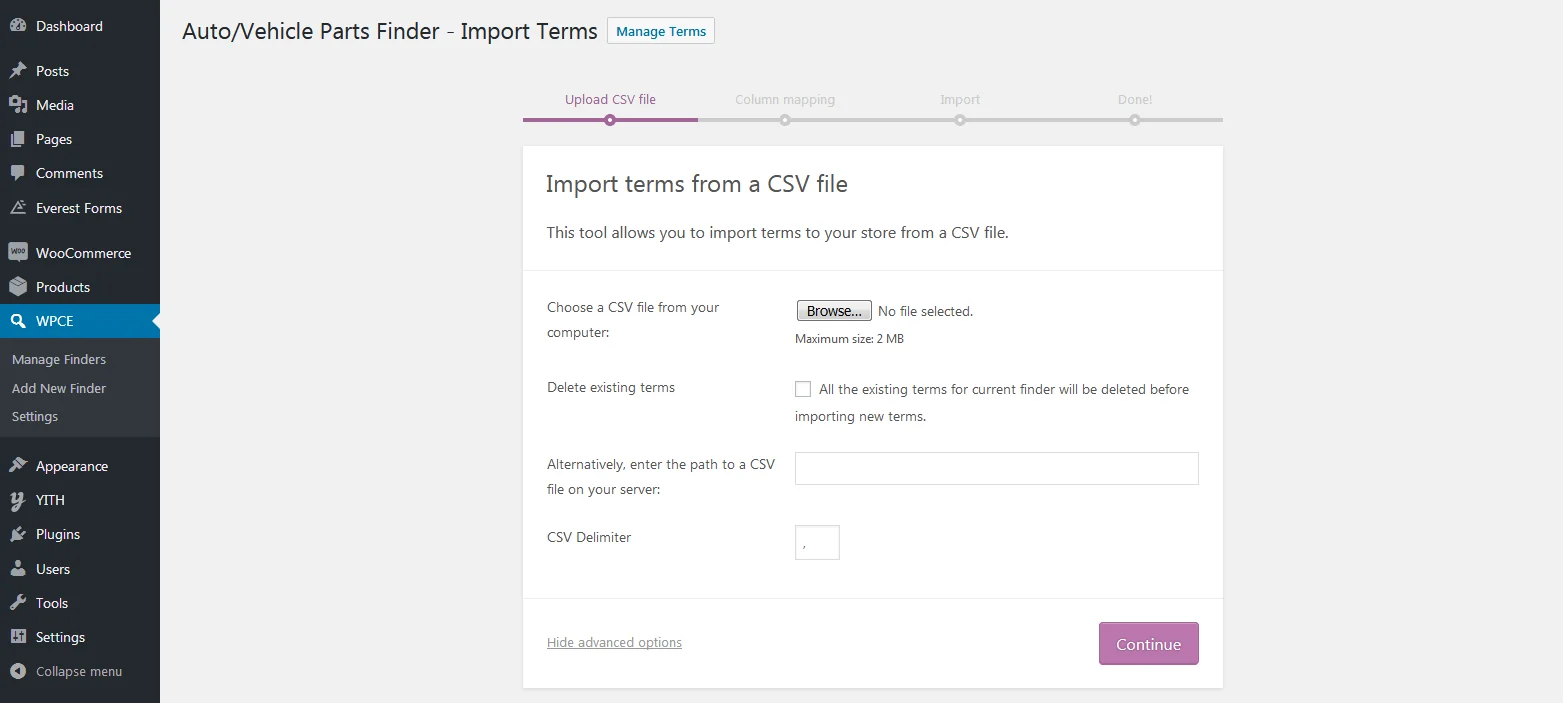Open the WooCommerce menu label
The width and height of the screenshot is (1563, 703).
point(83,253)
